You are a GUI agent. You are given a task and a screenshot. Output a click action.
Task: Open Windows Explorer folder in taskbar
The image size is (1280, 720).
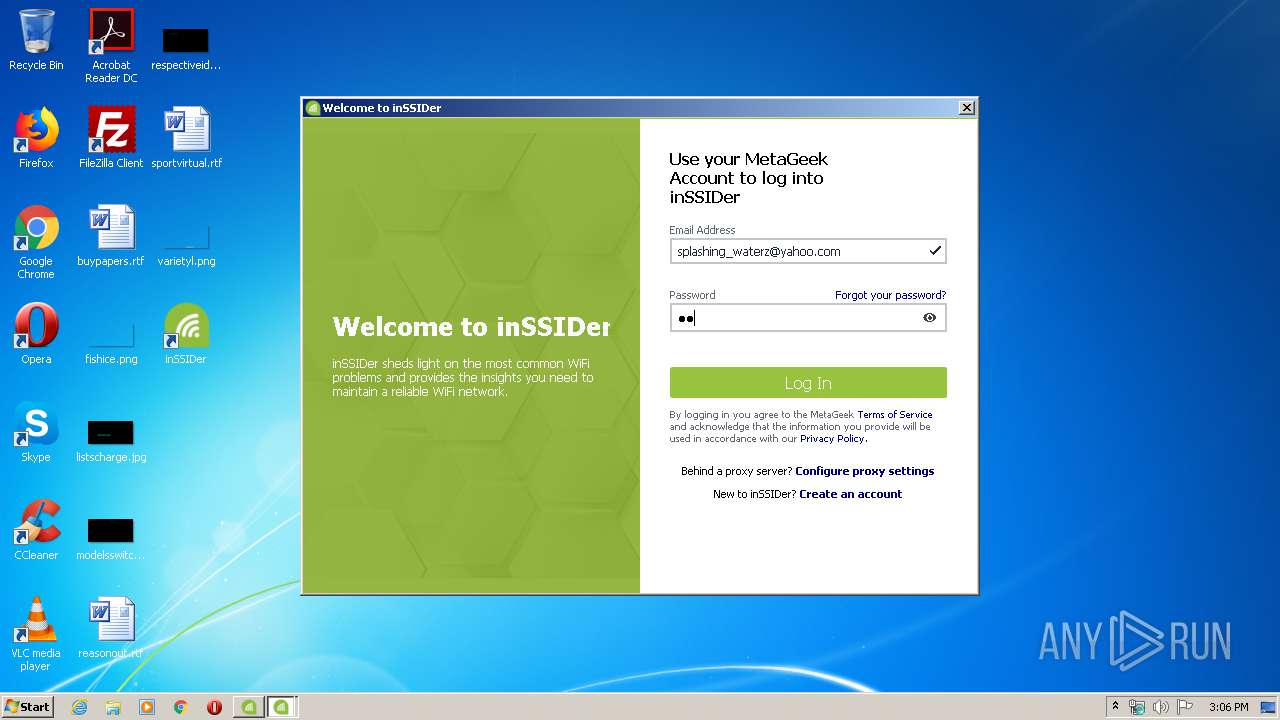(x=113, y=707)
